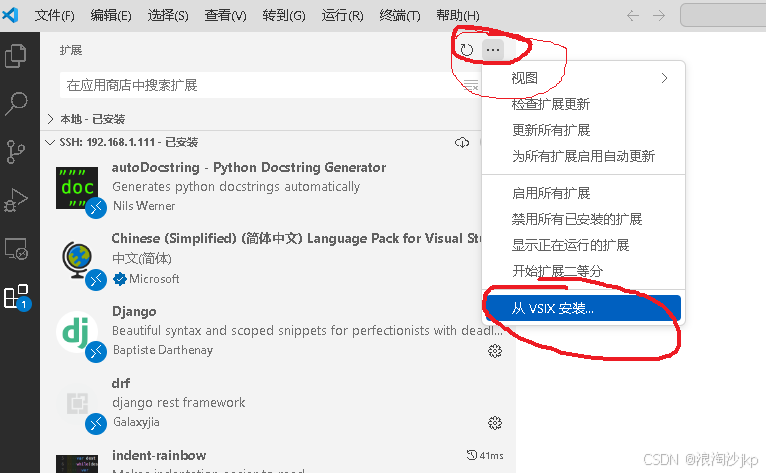Select 开始扩展二等分 menu entry
The height and width of the screenshot is (473, 766).
(x=583, y=271)
